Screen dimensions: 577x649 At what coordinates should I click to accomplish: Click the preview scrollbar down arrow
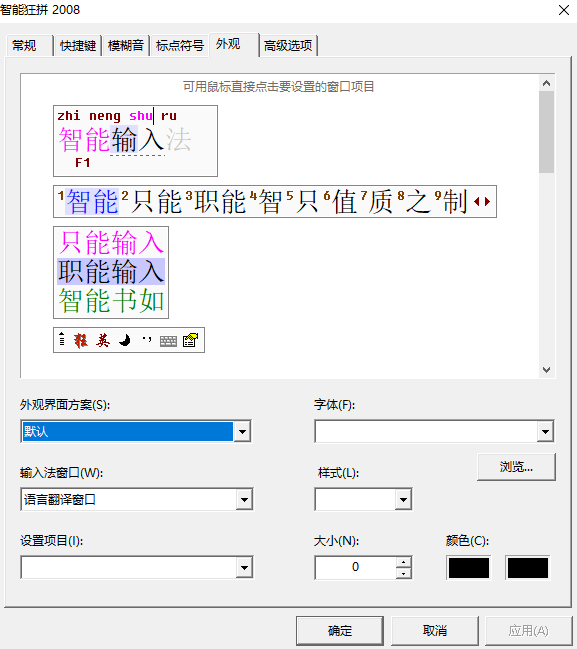(546, 370)
